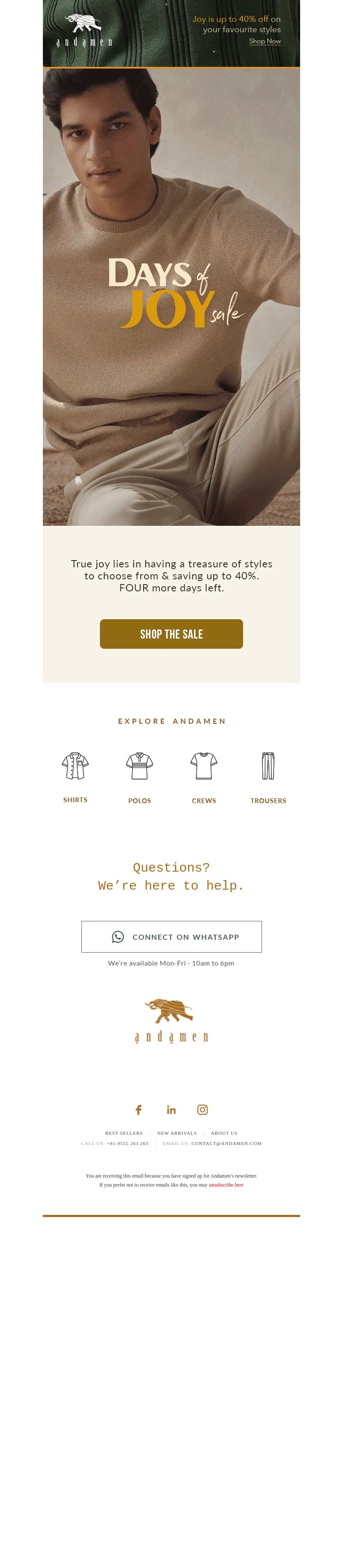Go to New Arrivals footer link
Viewport: 343px width, 1568px height.
177,1133
